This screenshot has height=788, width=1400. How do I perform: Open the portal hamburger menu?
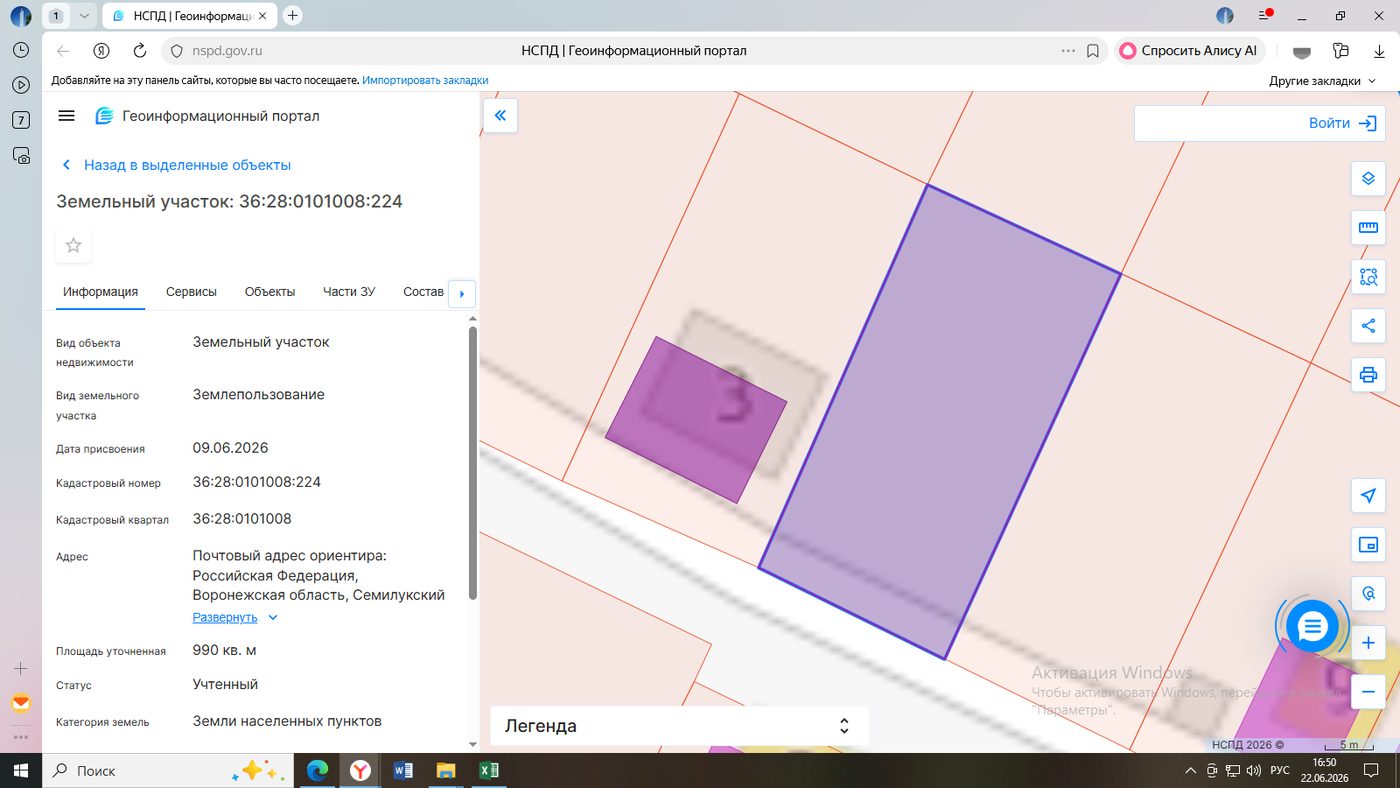tap(67, 116)
